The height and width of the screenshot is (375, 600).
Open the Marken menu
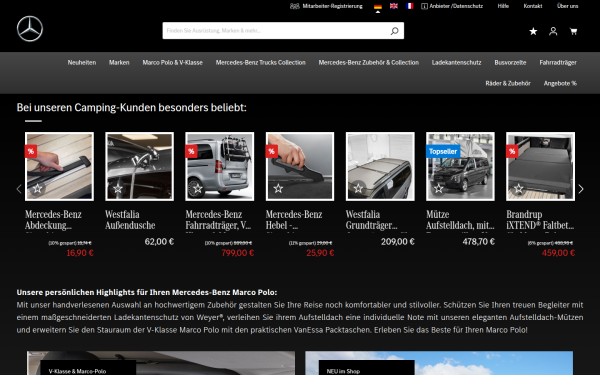coord(119,62)
